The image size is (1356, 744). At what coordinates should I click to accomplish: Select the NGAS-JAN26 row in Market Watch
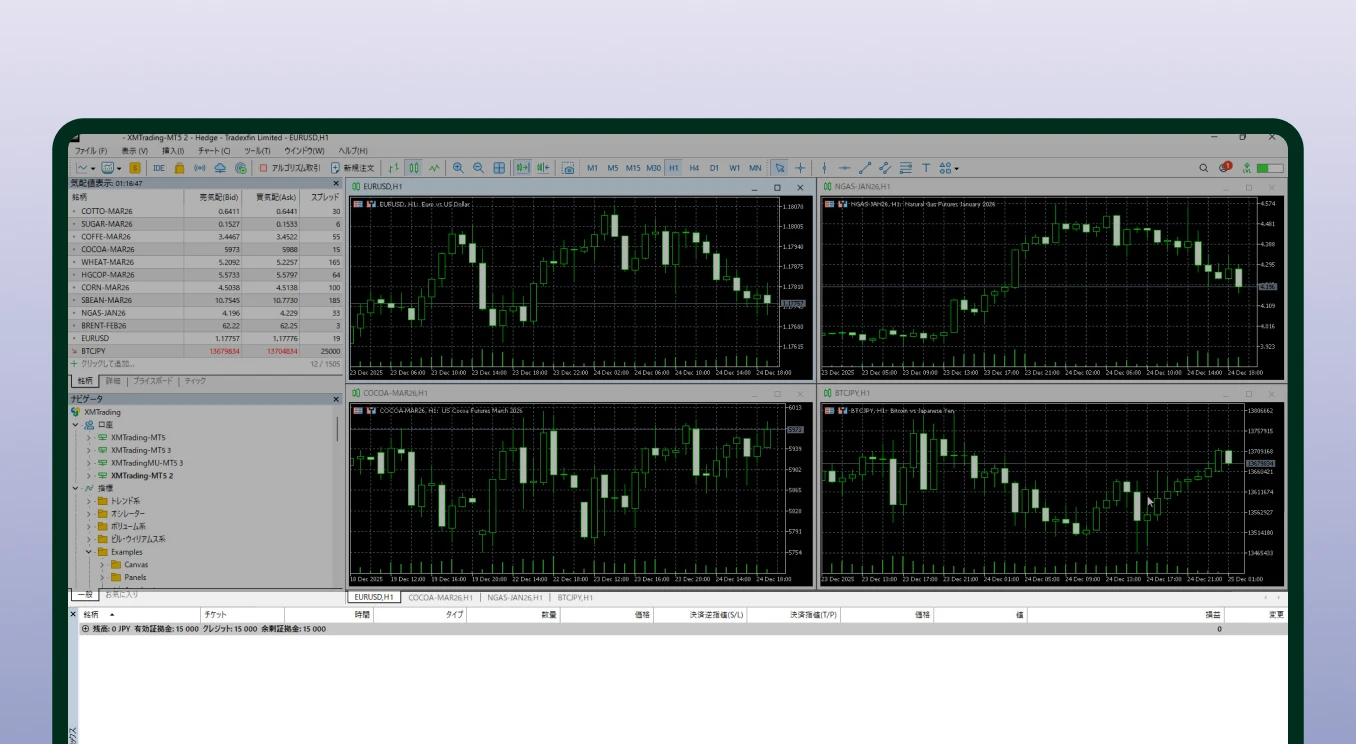(103, 312)
